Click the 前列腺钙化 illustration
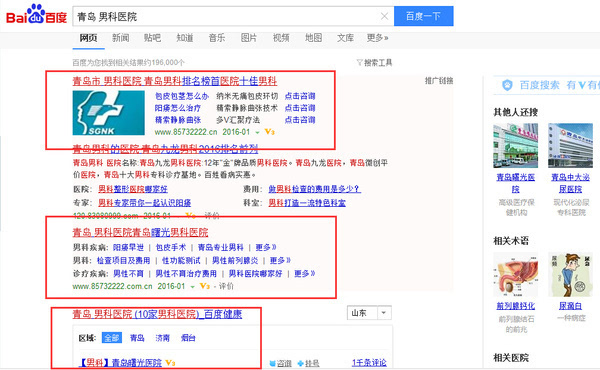 click(515, 274)
